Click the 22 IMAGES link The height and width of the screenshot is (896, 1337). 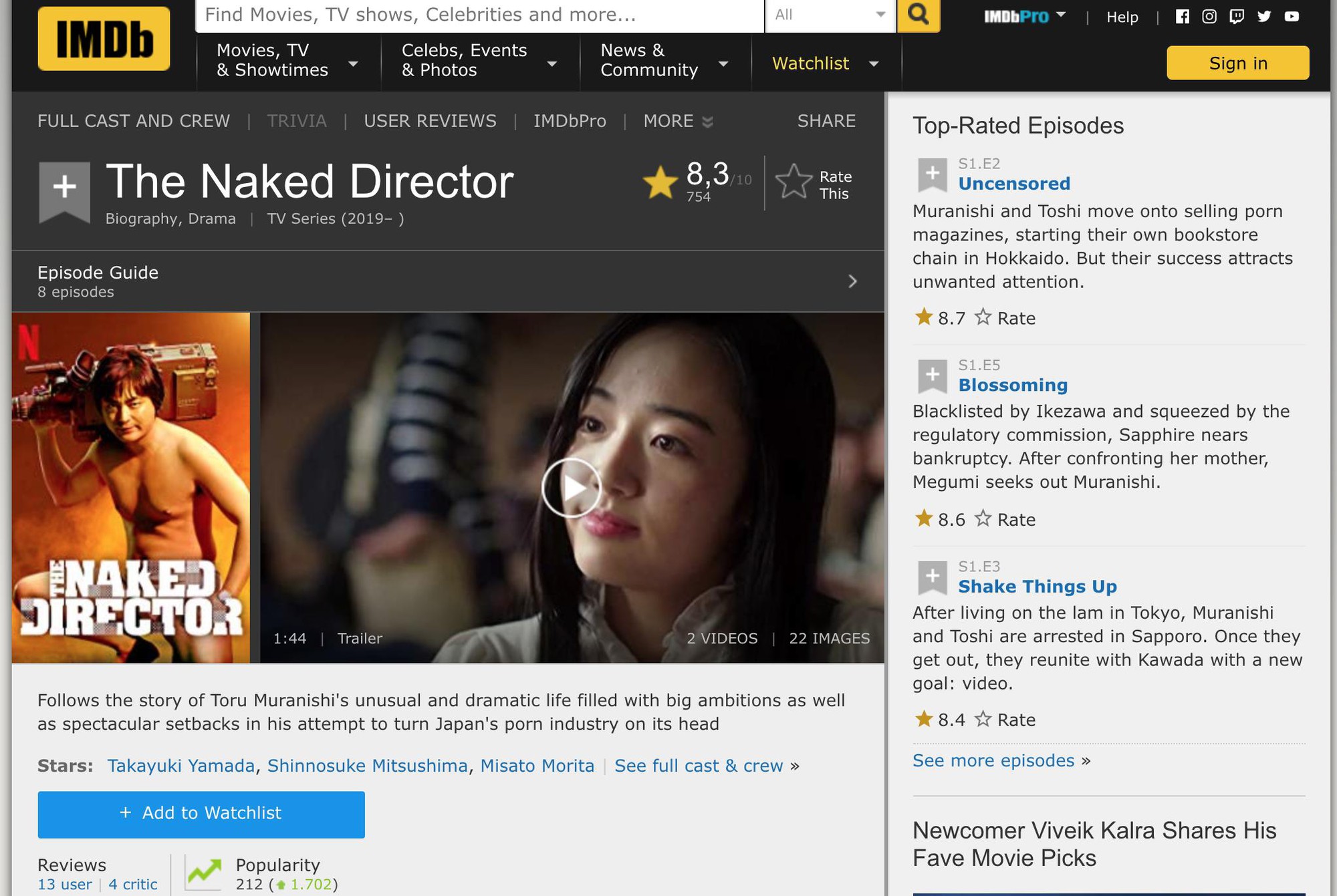830,638
